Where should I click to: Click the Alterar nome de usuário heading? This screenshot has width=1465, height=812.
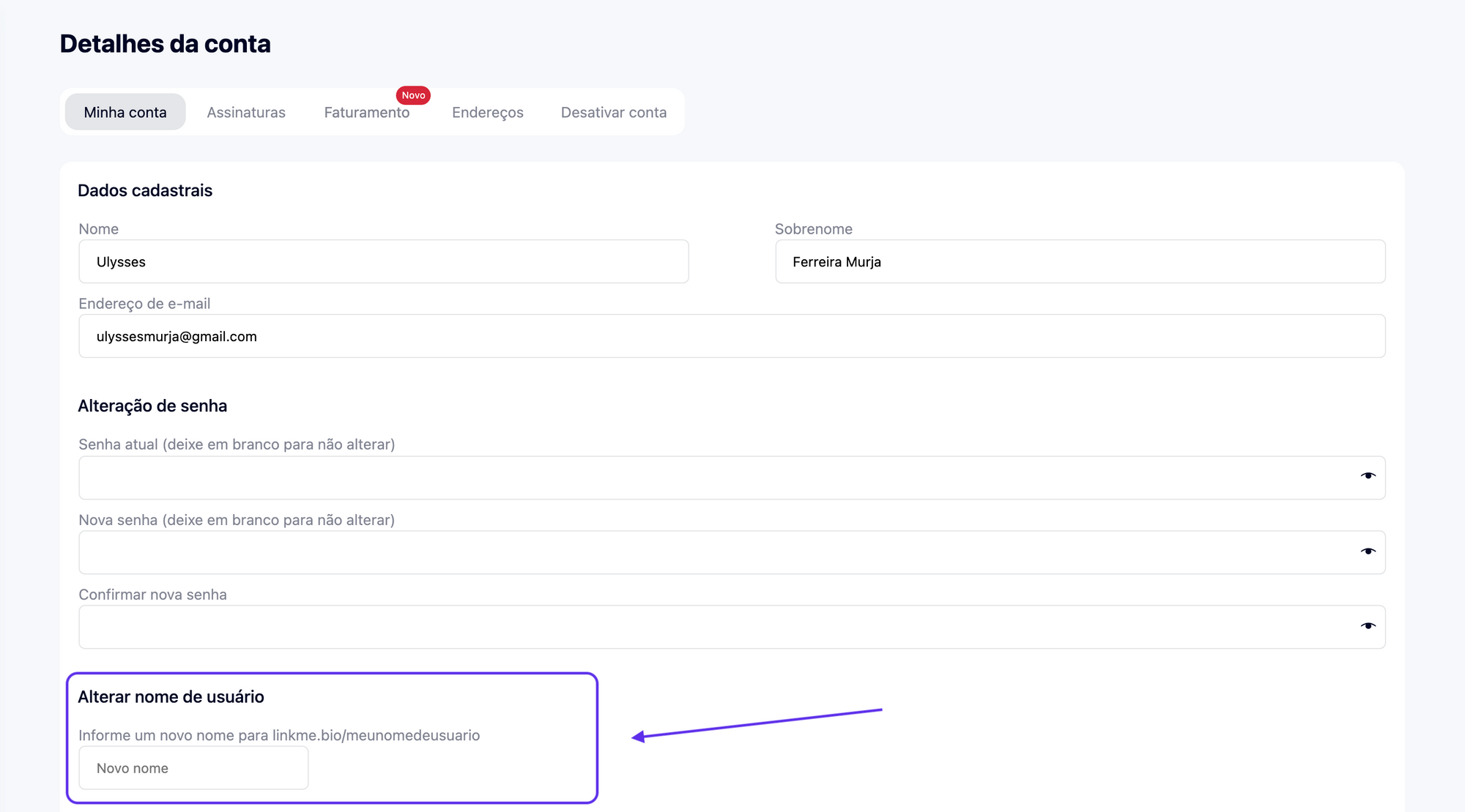[x=171, y=696]
